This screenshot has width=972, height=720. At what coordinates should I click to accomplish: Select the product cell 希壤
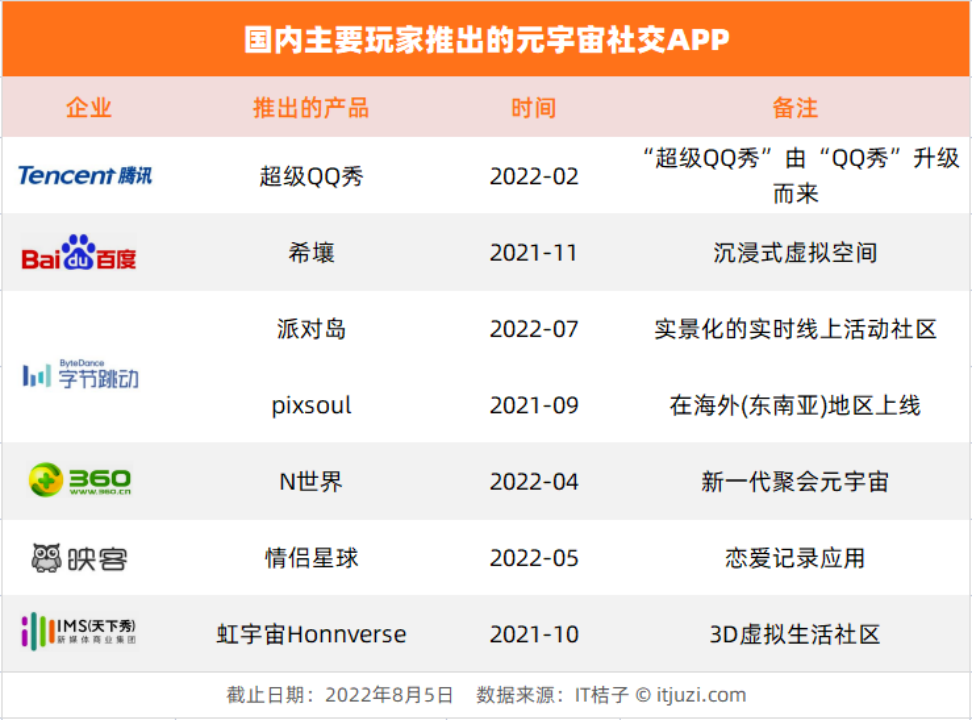coord(311,252)
